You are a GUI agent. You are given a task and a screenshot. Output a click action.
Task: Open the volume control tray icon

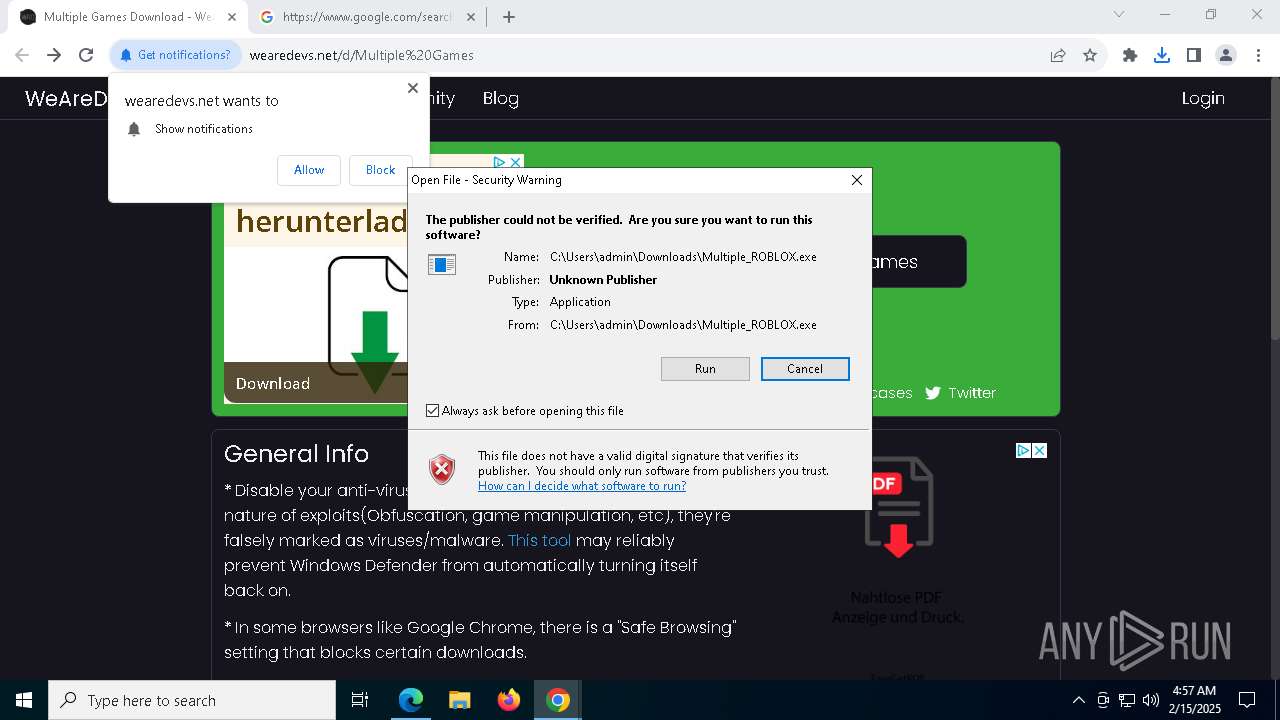click(x=1151, y=700)
